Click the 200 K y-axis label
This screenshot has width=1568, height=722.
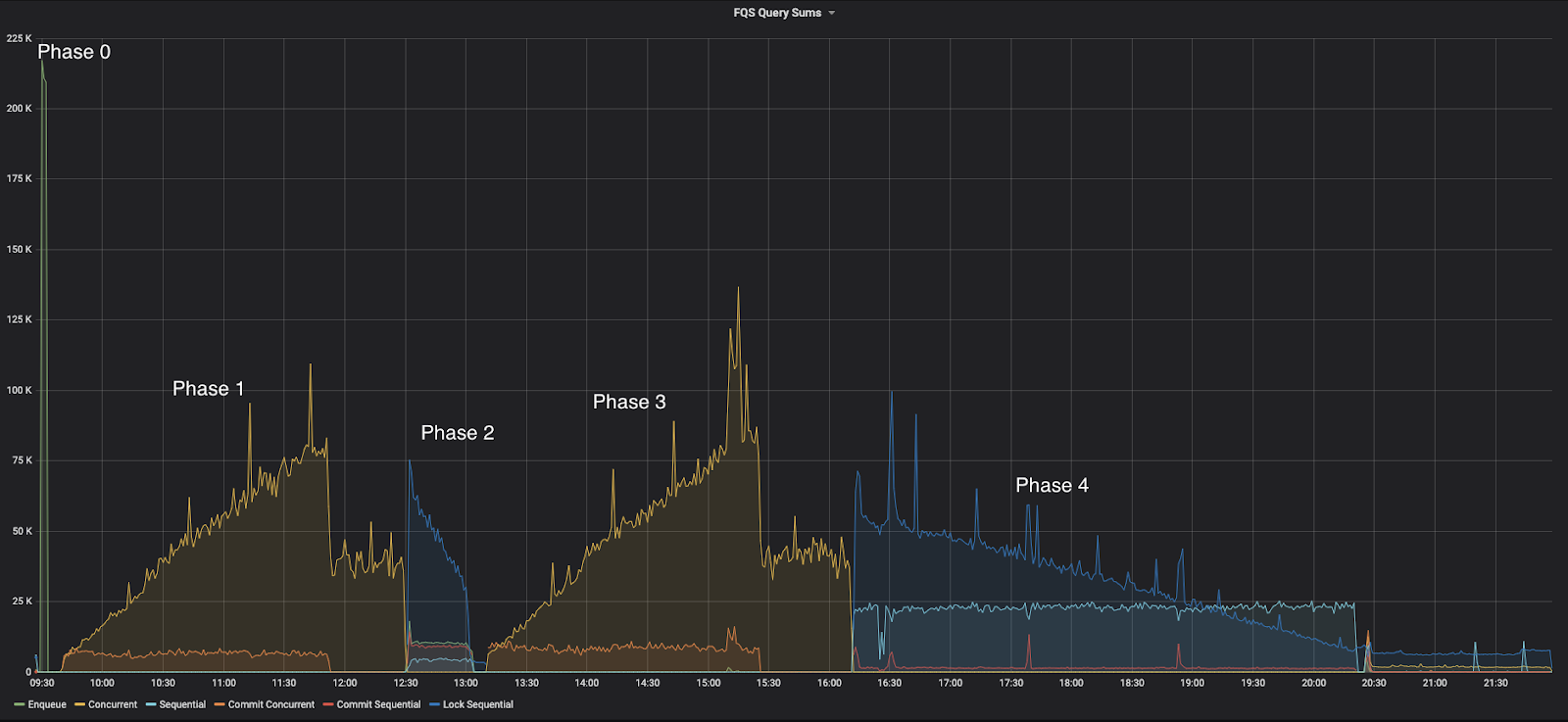[x=19, y=109]
